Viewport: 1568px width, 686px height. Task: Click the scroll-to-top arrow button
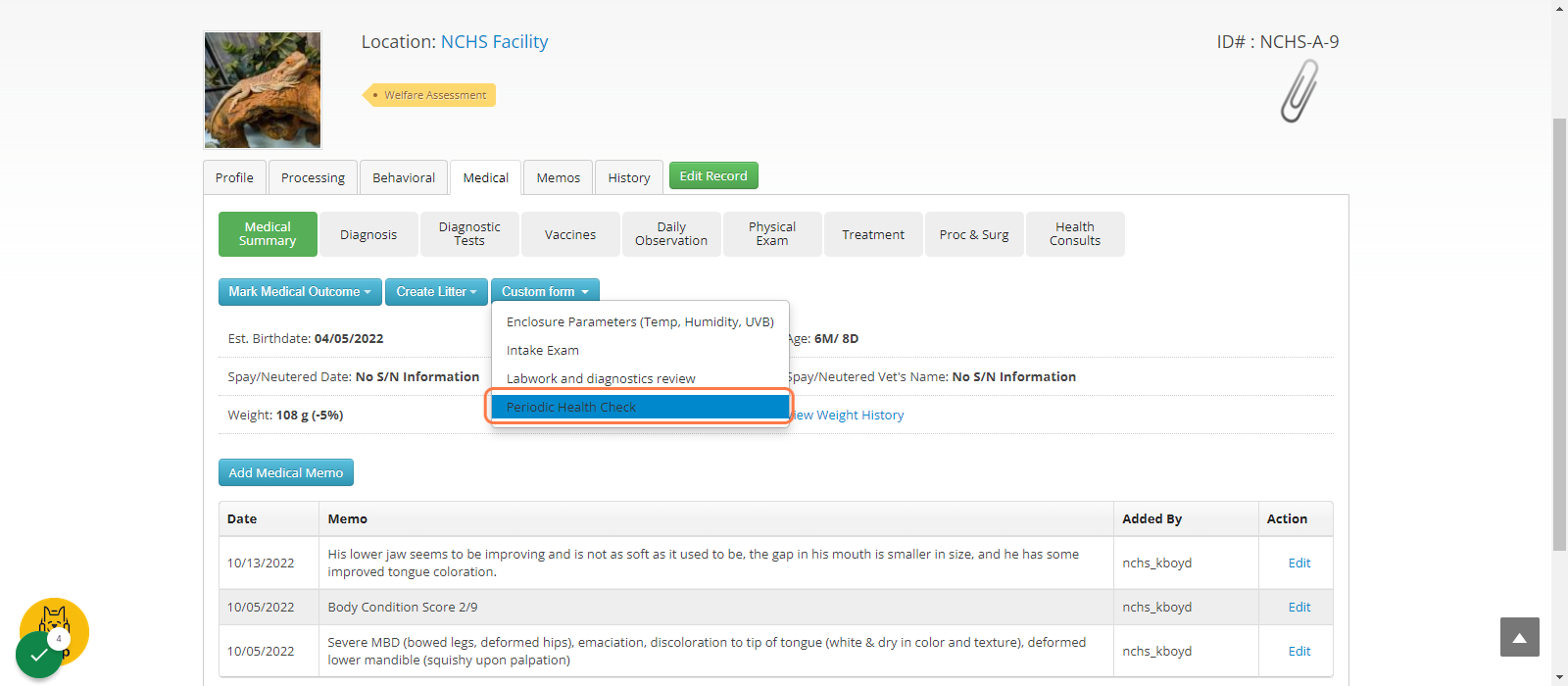click(1519, 637)
